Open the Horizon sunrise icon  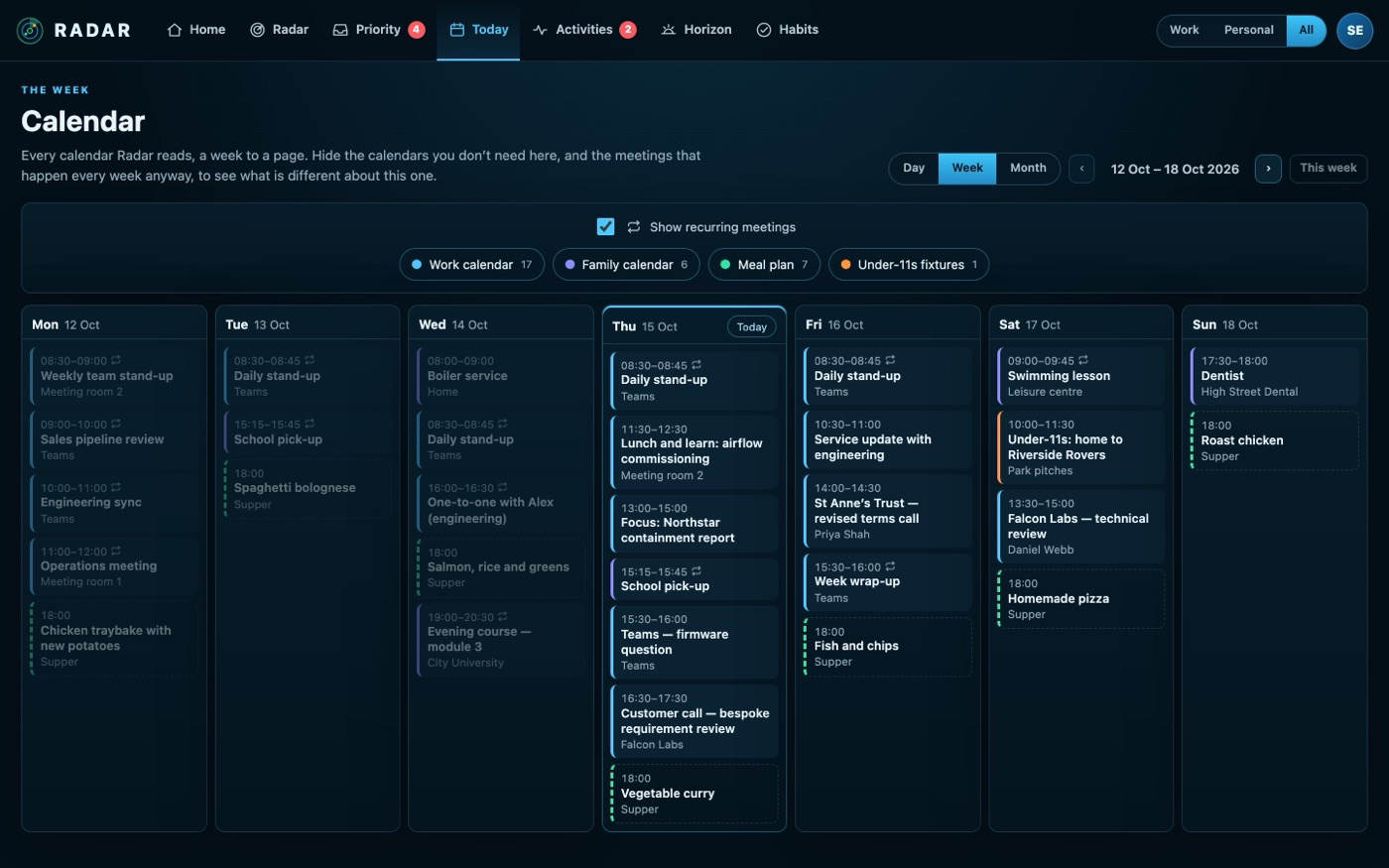pyautogui.click(x=669, y=30)
